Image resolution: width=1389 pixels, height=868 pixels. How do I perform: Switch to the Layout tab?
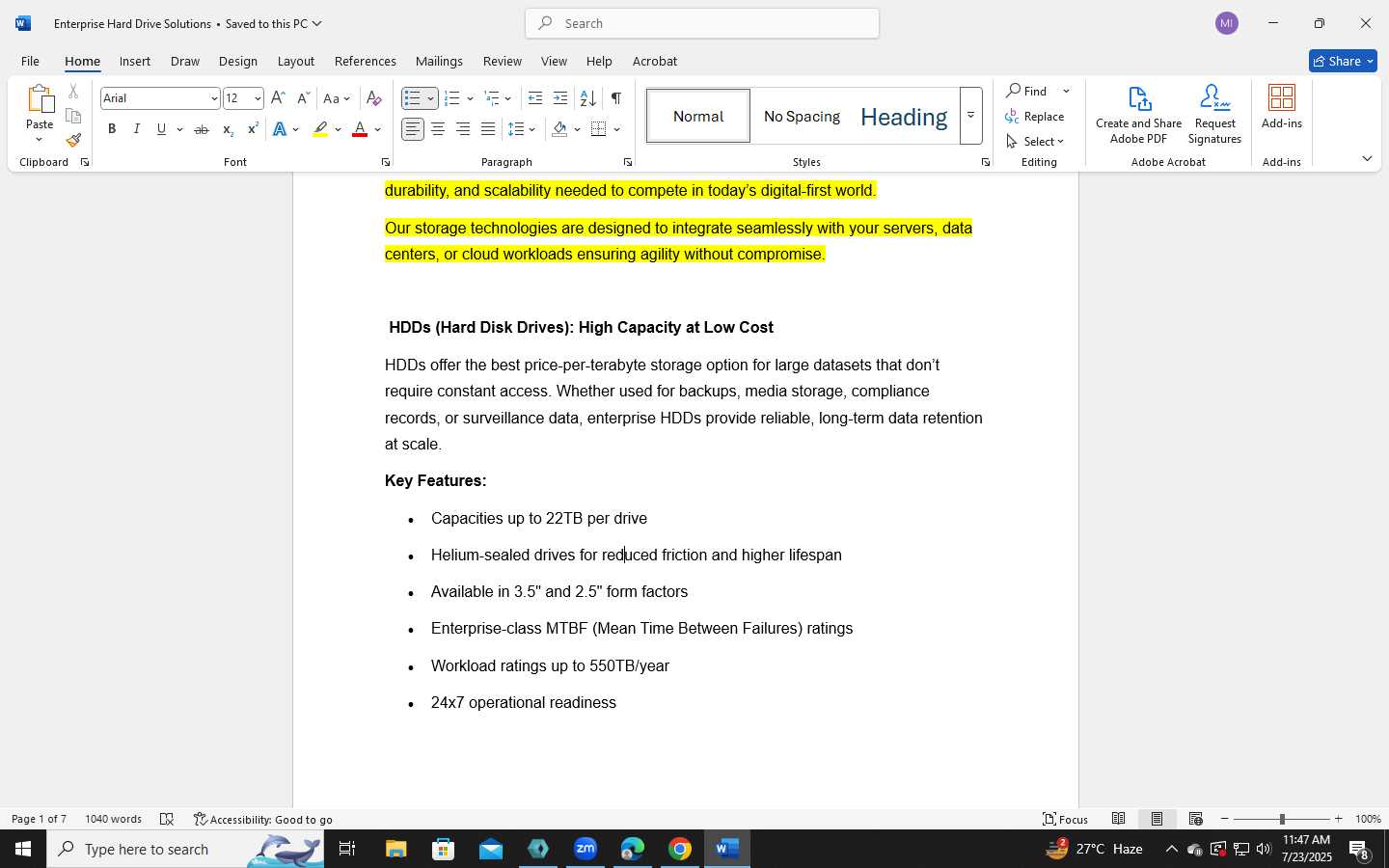tap(296, 61)
